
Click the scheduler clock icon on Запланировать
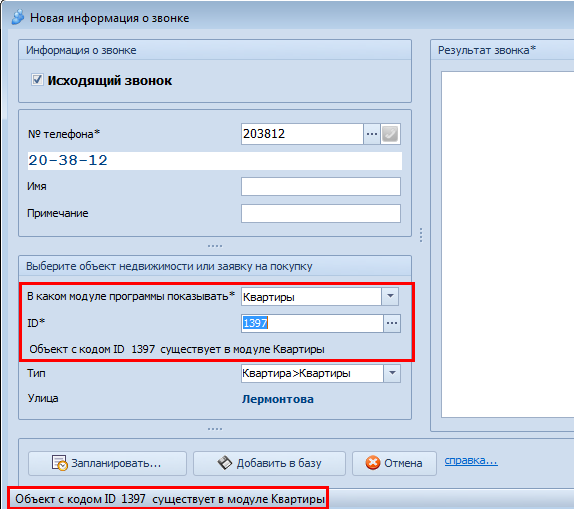pyautogui.click(x=59, y=463)
